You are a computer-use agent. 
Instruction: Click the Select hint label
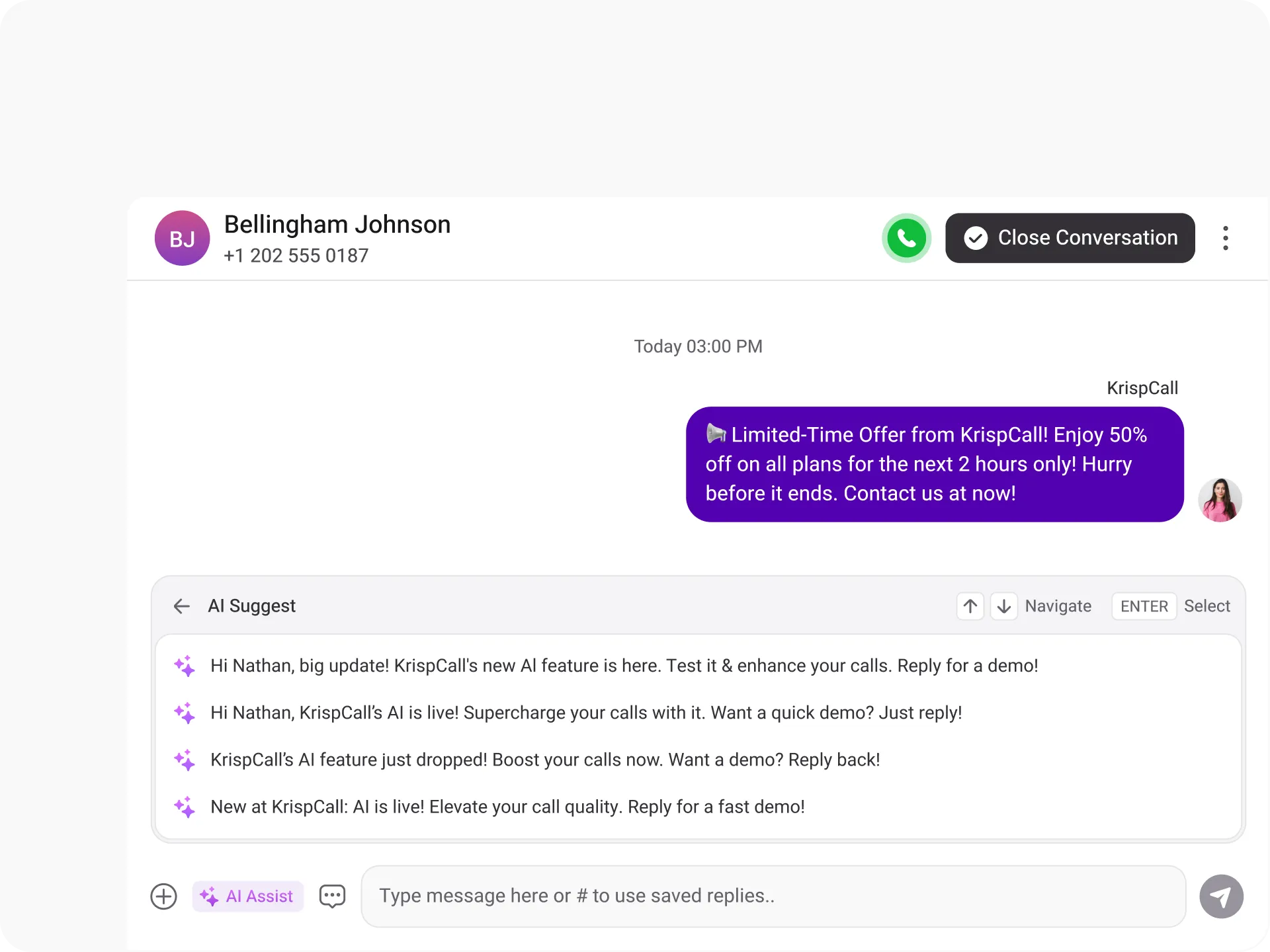tap(1206, 606)
